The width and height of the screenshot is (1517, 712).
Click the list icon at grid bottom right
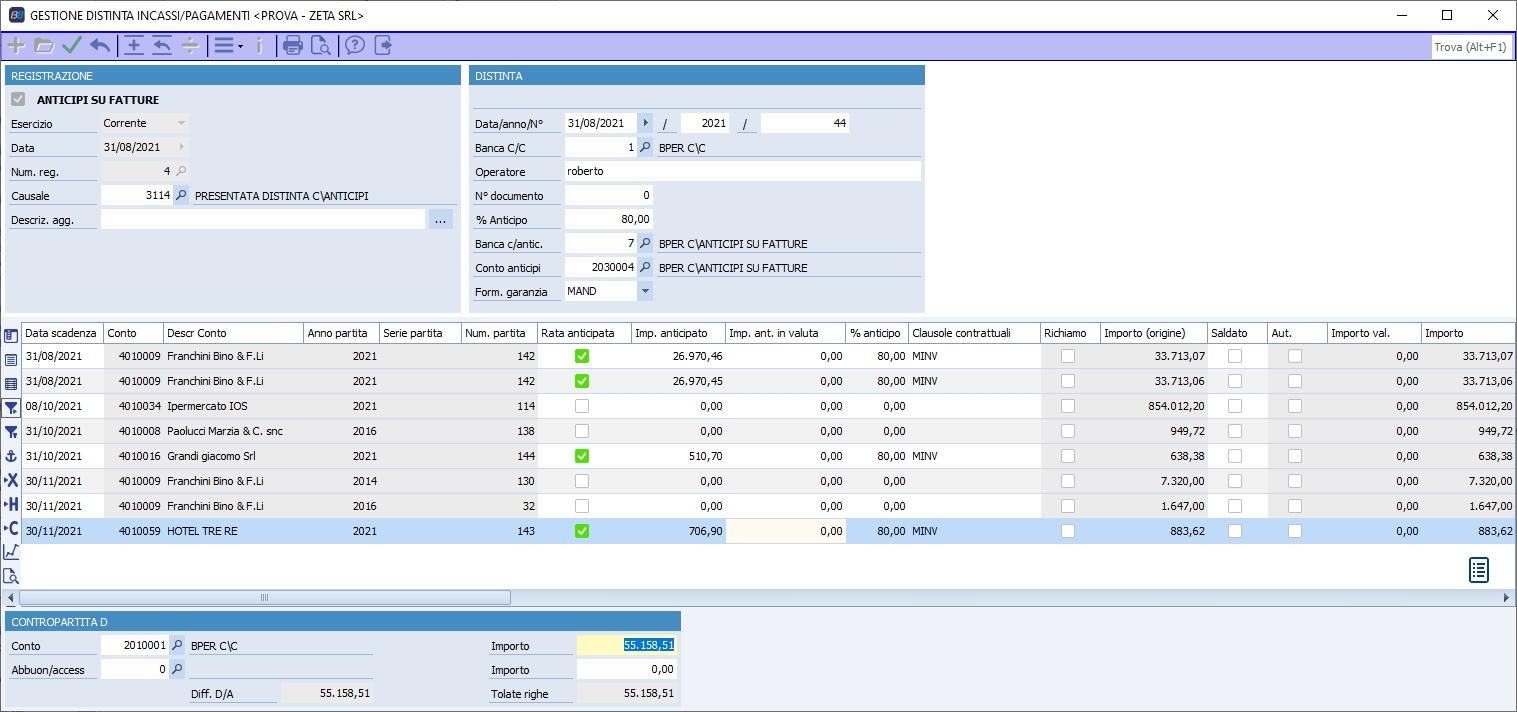point(1479,570)
